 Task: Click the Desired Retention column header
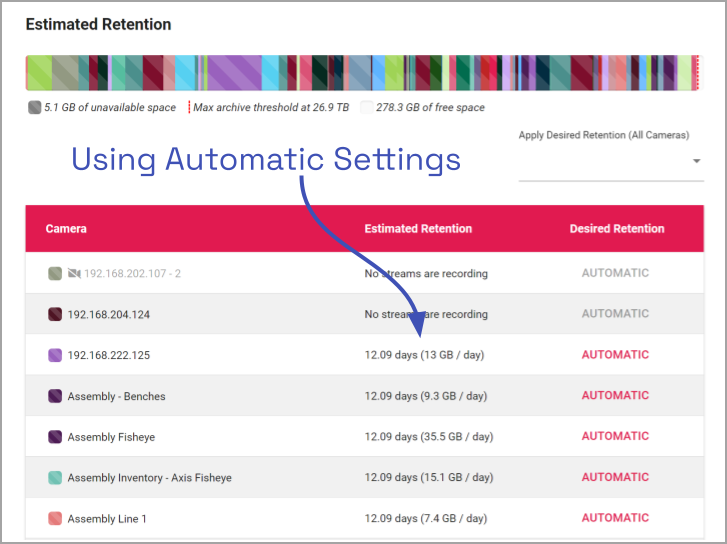(x=616, y=229)
